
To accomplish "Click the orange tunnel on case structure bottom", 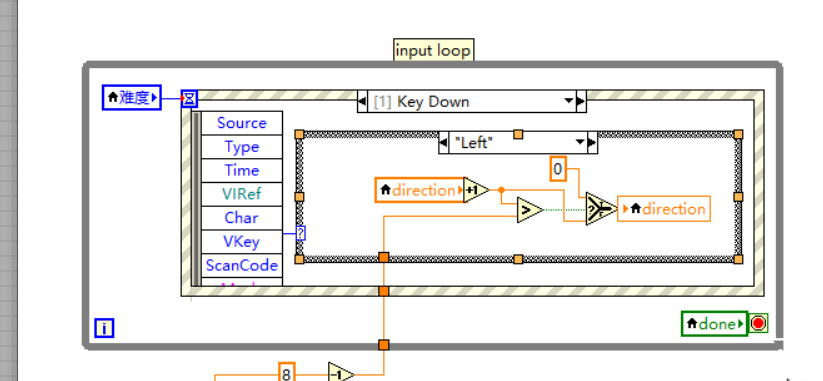I will click(384, 257).
